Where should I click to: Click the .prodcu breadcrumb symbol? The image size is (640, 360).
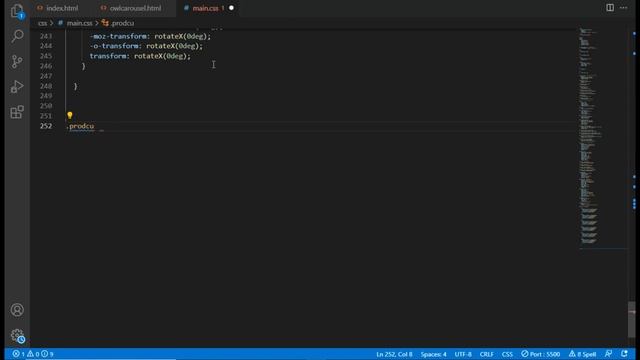[x=122, y=23]
